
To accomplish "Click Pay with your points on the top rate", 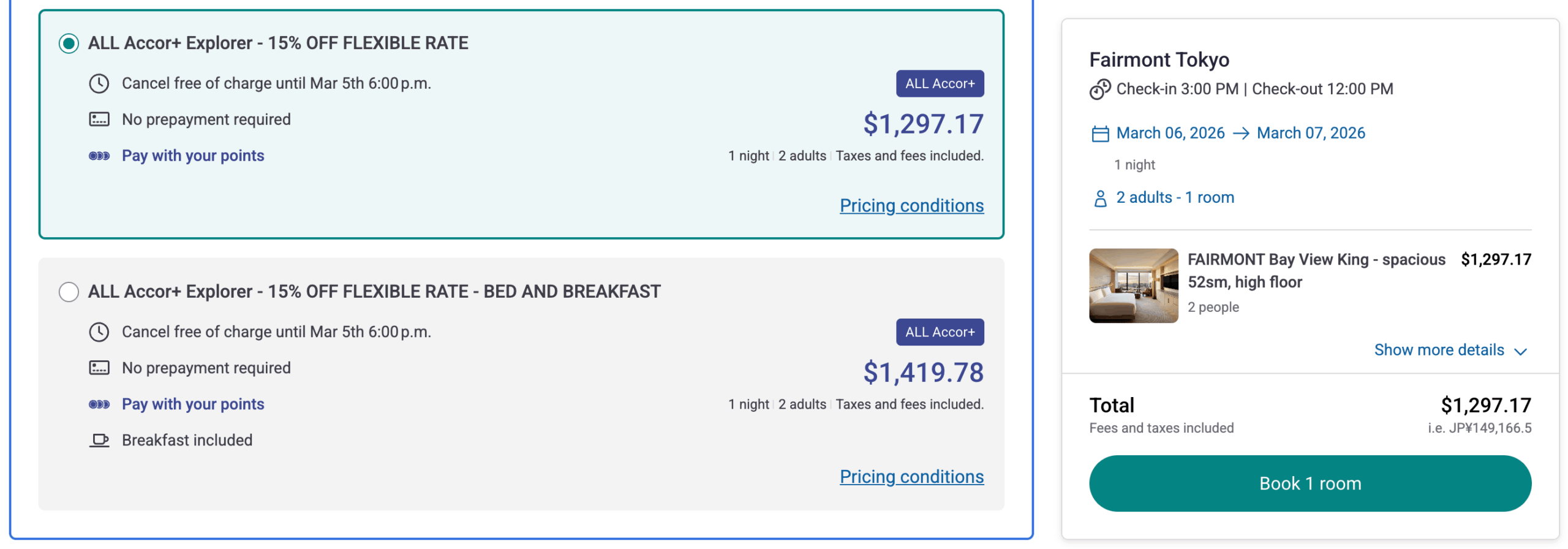I will pyautogui.click(x=192, y=155).
